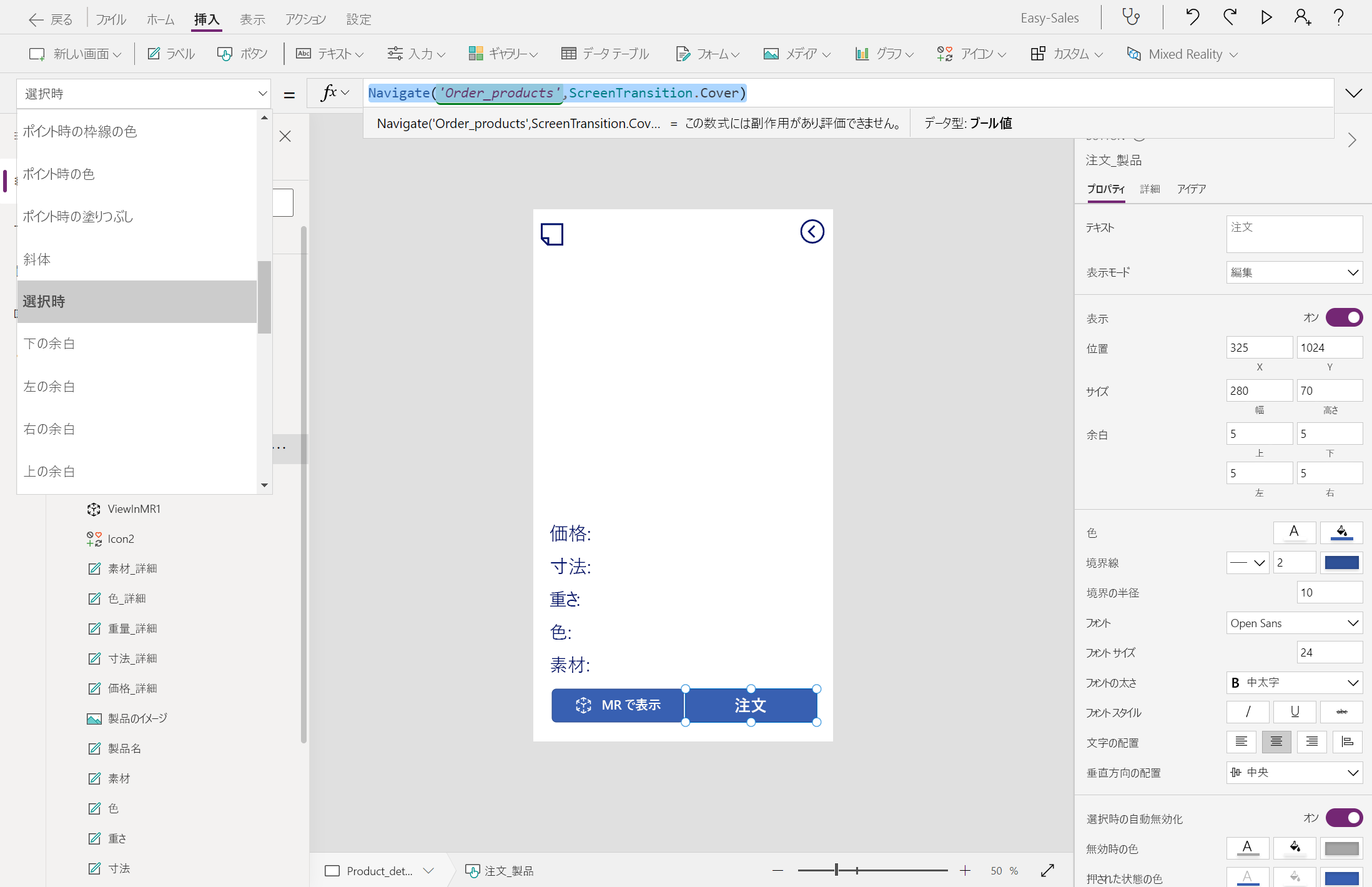The width and height of the screenshot is (1372, 887).
Task: Click the fill color bucket icon
Action: tap(1341, 532)
